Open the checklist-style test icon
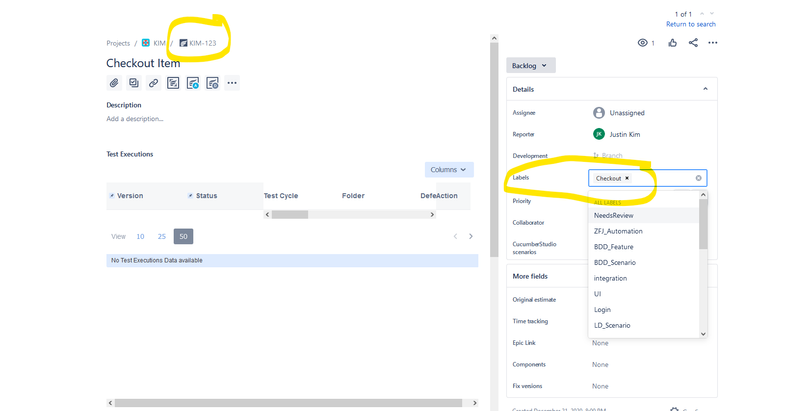This screenshot has width=785, height=411. (x=173, y=83)
